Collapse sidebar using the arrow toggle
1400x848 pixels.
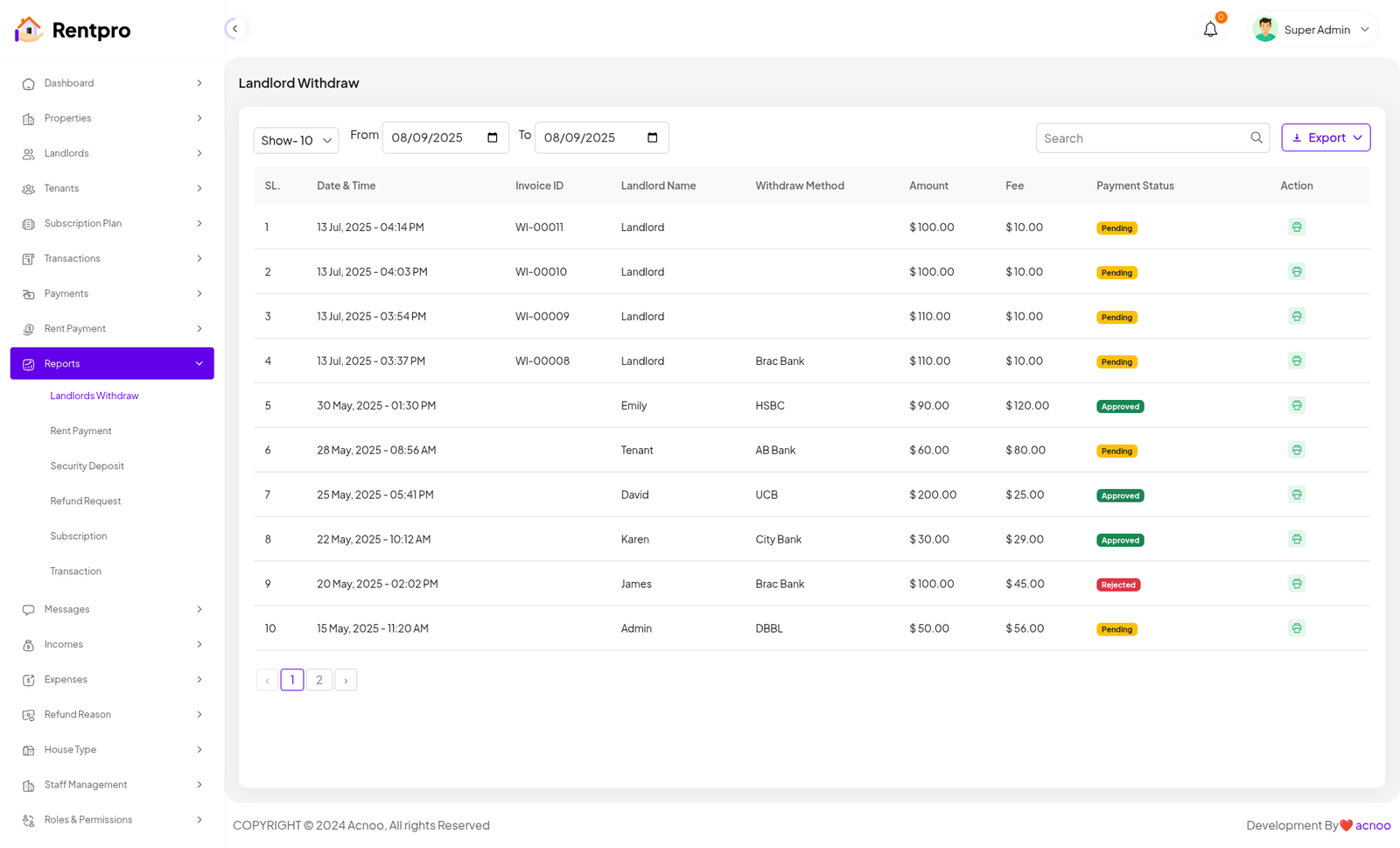(234, 29)
